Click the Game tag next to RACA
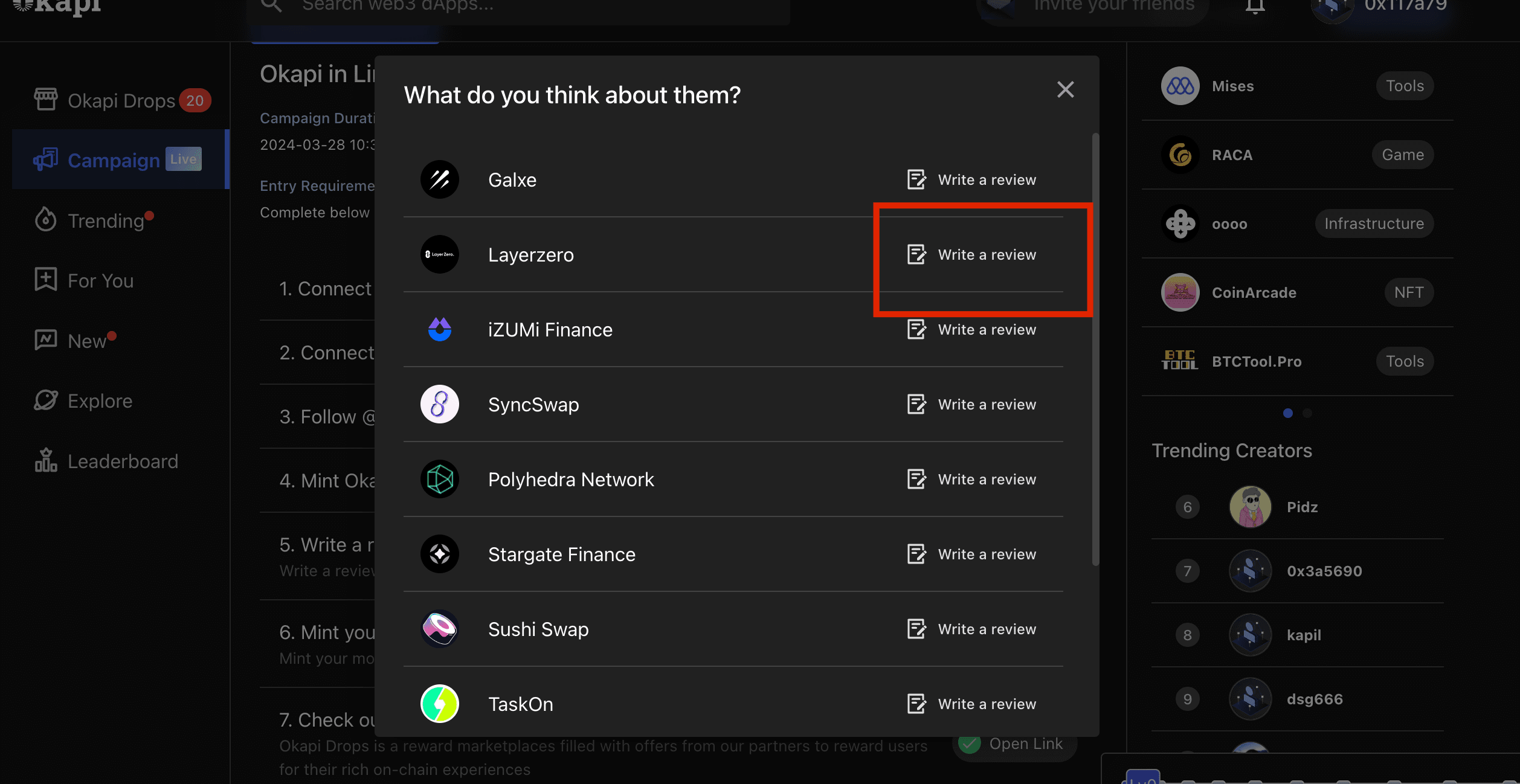 (1403, 155)
